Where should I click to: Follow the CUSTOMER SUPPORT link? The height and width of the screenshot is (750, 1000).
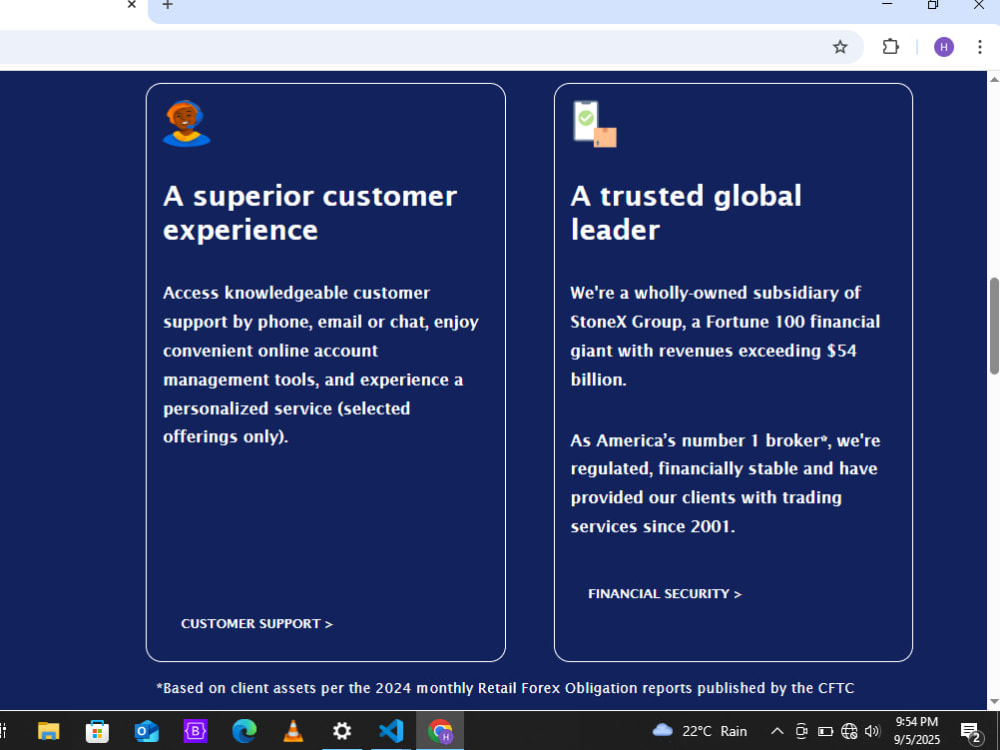[256, 623]
